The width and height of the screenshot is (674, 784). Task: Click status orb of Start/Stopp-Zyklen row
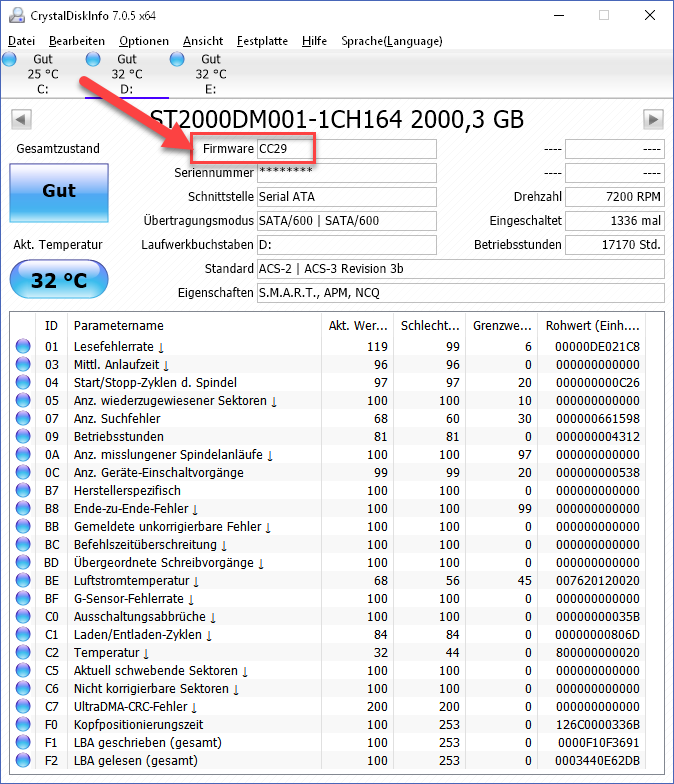(23, 382)
